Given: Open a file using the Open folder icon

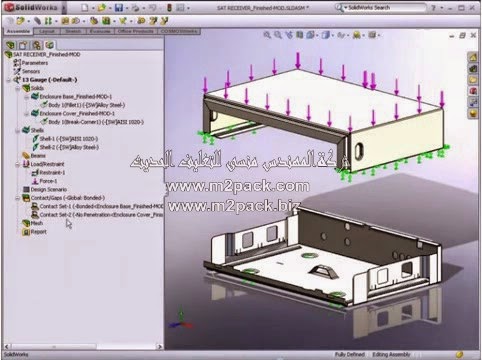Looking at the screenshot, I should [102, 7].
